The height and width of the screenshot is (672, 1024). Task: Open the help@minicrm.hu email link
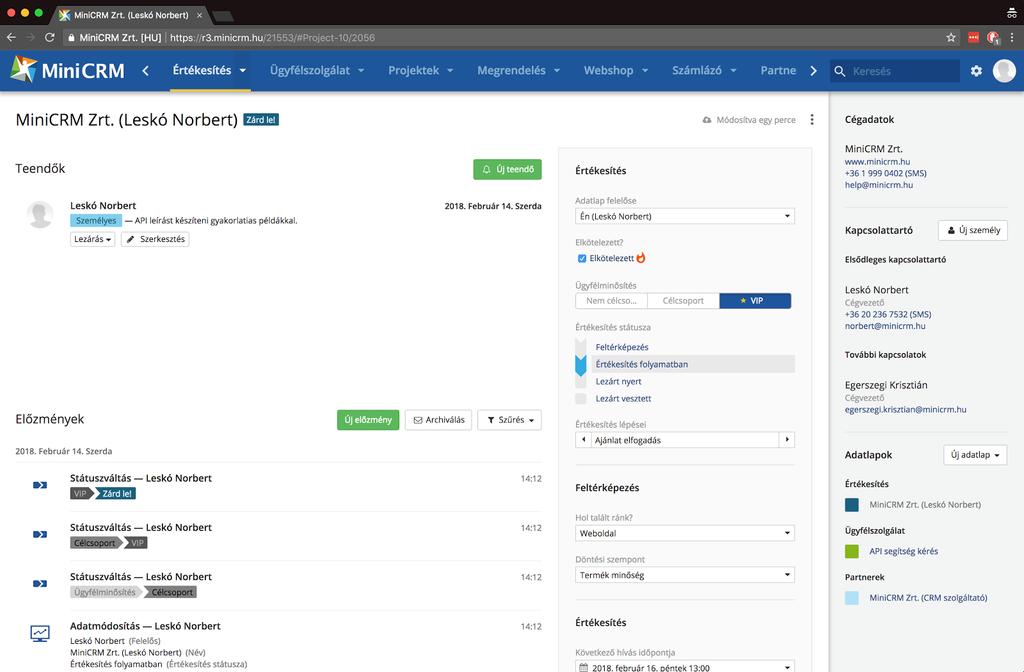click(x=878, y=185)
